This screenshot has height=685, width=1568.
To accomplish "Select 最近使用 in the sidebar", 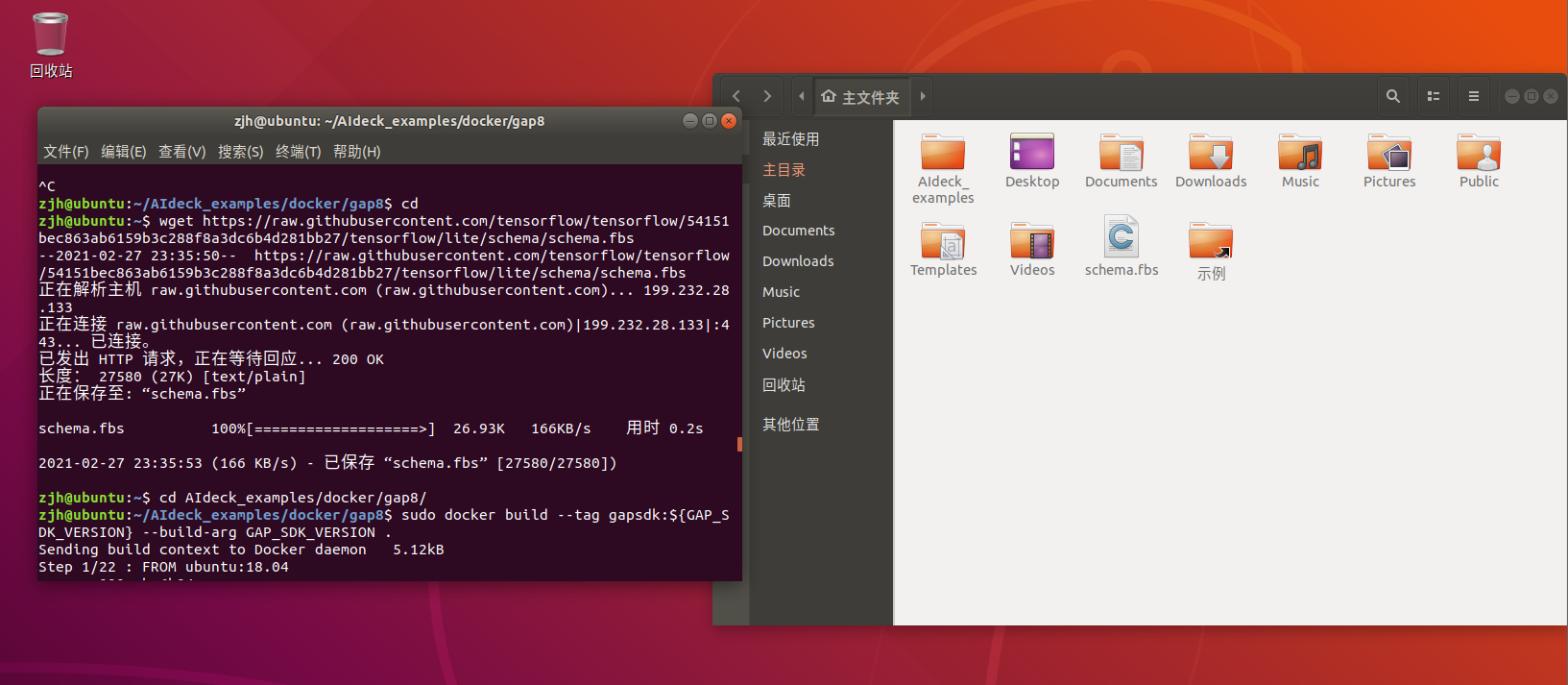I will click(x=790, y=139).
